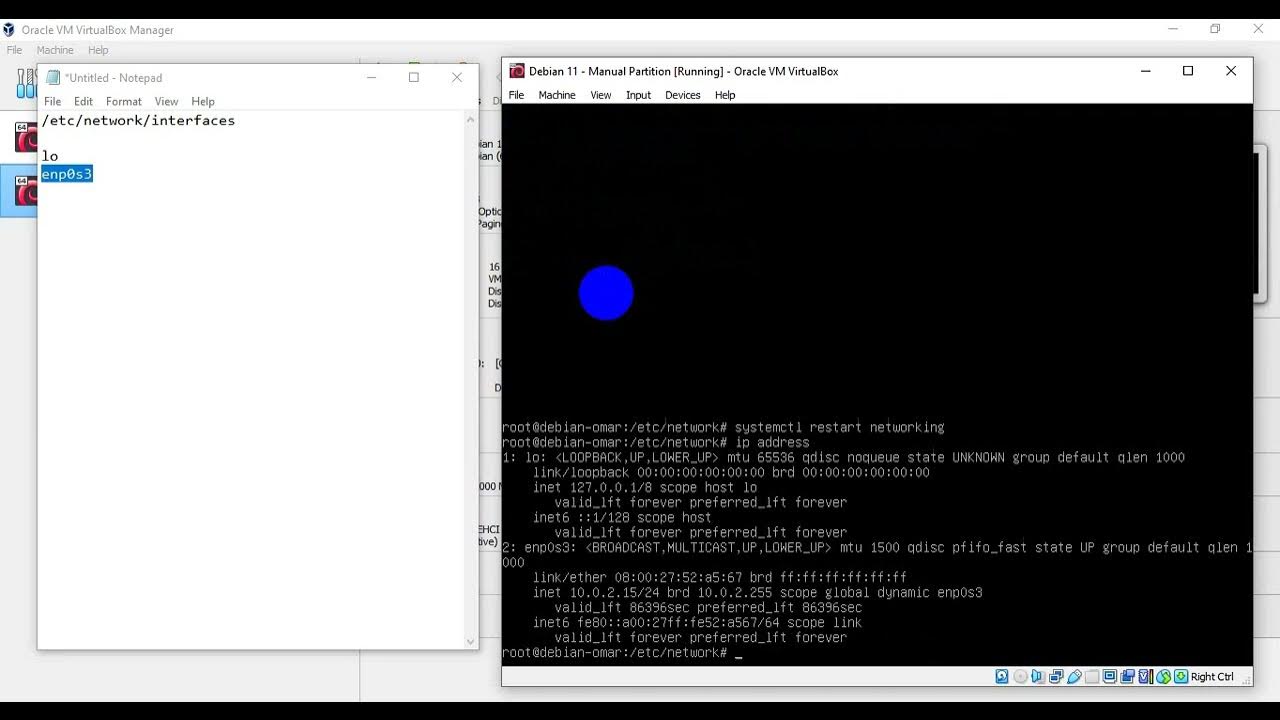Click the VirtualBox icon in Debian VM title bar
Viewport: 1280px width, 720px height.
pyautogui.click(x=517, y=71)
